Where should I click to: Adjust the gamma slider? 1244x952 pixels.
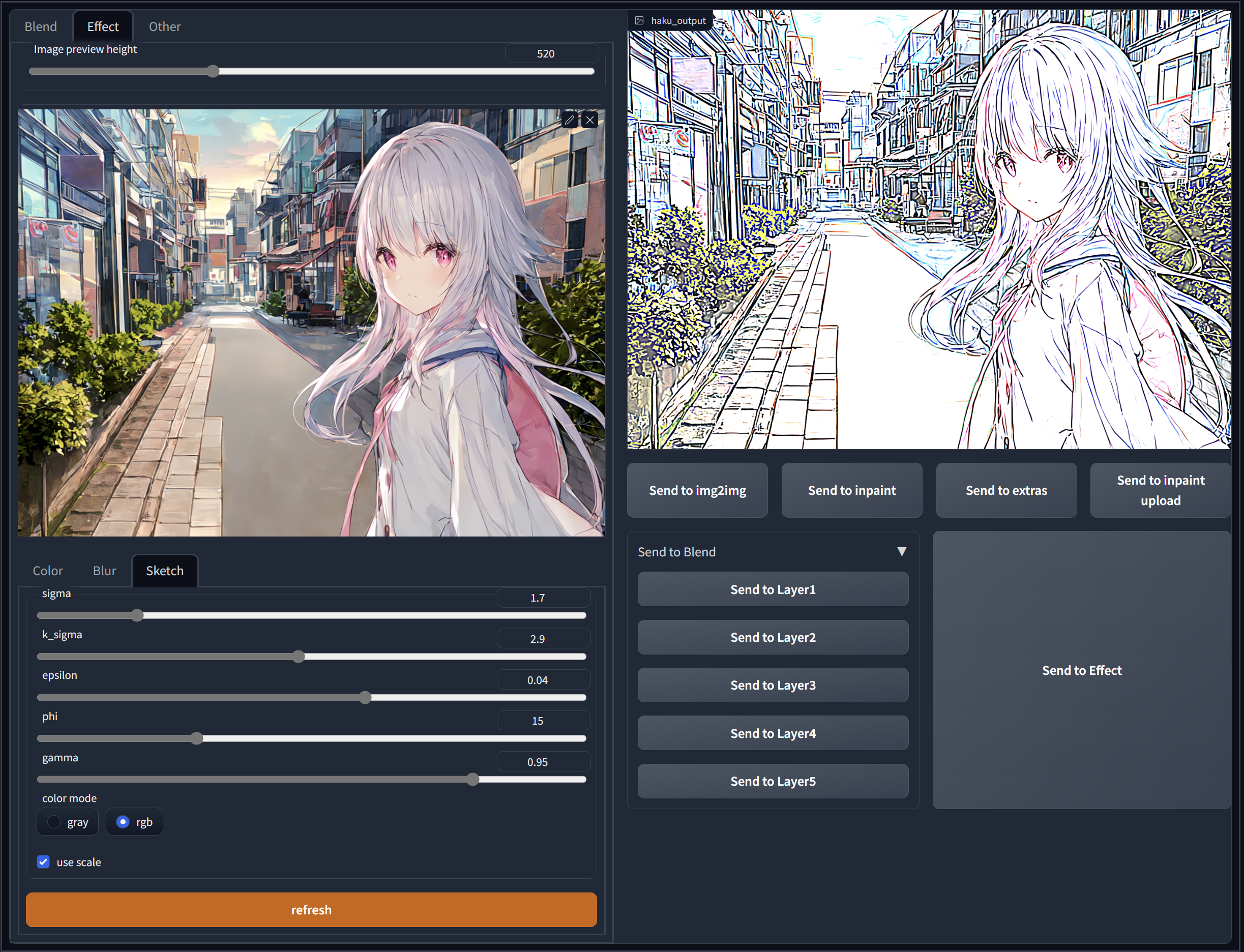click(x=312, y=780)
